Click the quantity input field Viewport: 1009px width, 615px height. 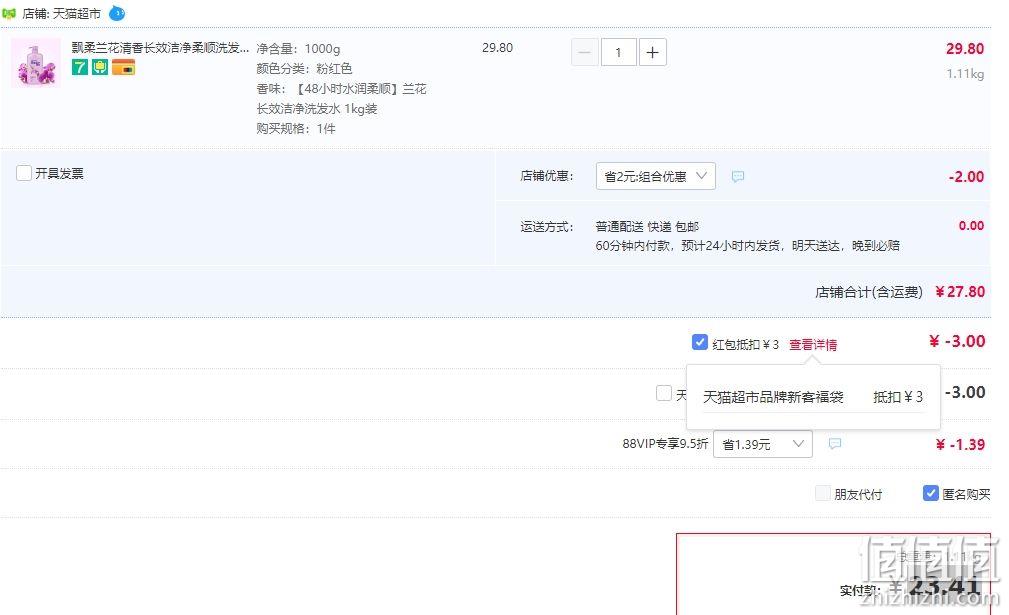618,52
